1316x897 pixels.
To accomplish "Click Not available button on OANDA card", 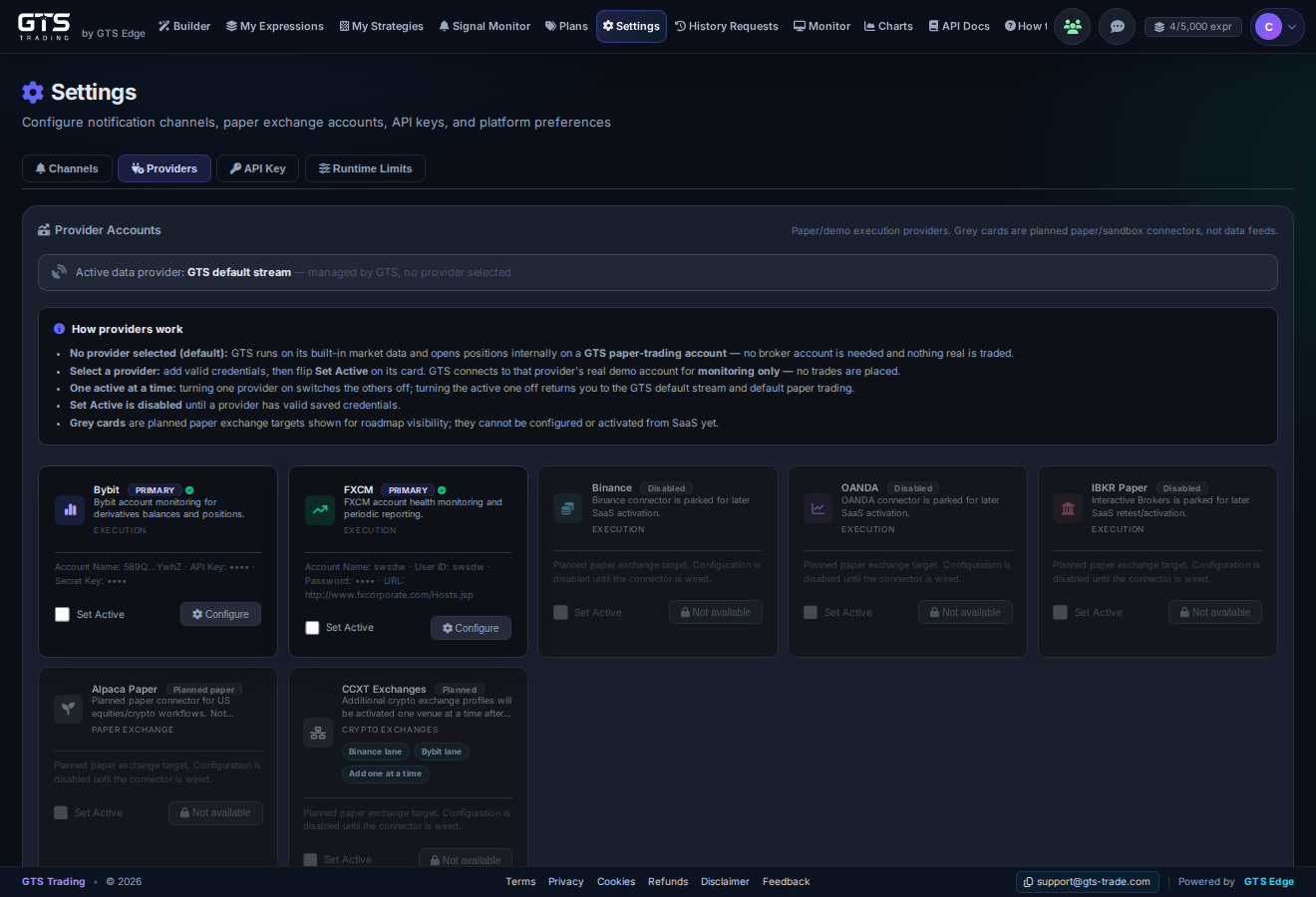I will point(965,612).
